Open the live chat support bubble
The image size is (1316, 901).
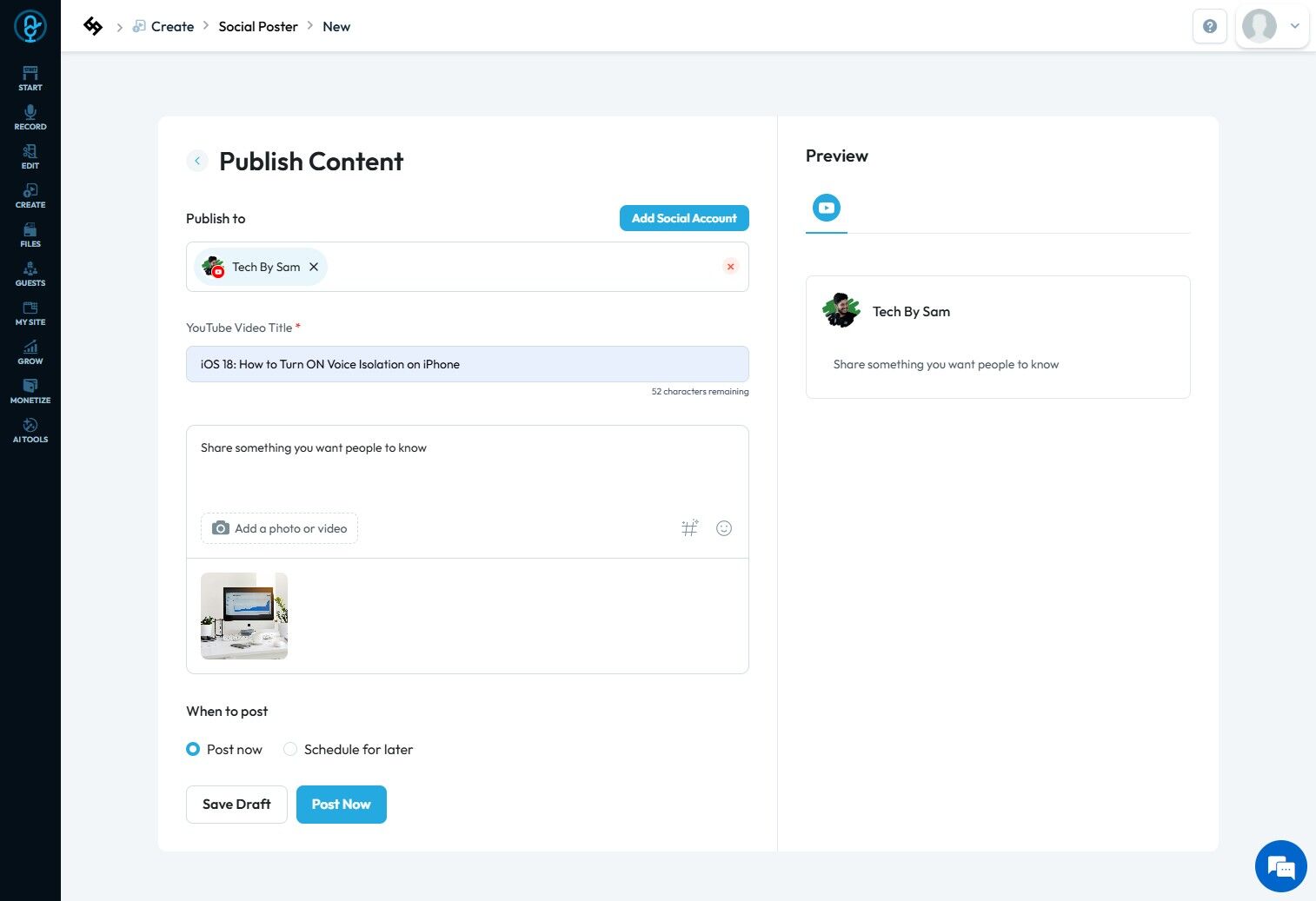click(x=1280, y=866)
